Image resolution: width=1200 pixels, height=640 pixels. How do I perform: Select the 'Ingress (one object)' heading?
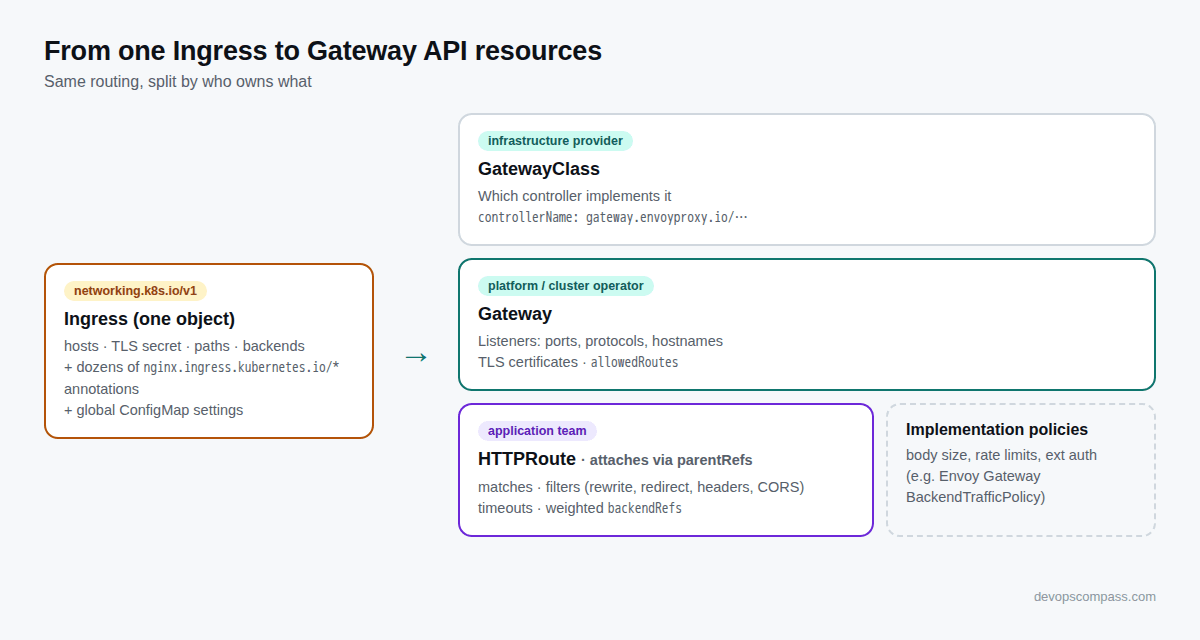pos(150,319)
